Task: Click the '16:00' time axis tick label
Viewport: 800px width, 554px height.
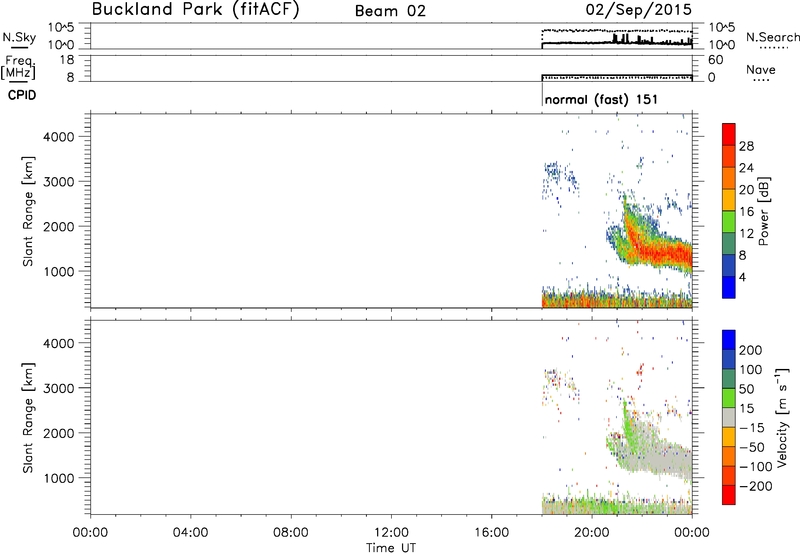Action: (x=491, y=533)
